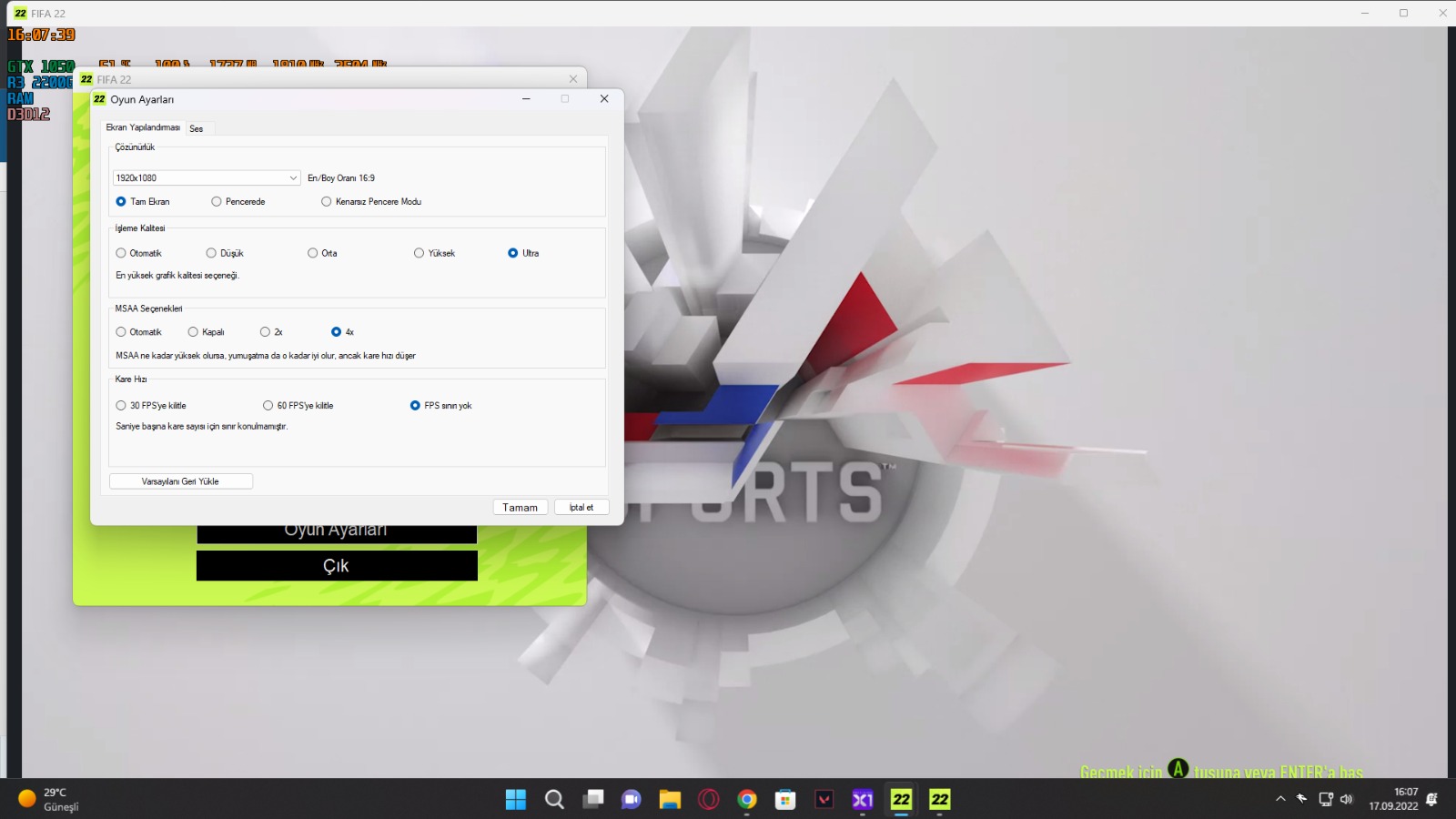Click the black Çık button in the launcher
Image resolution: width=1456 pixels, height=819 pixels.
point(337,566)
